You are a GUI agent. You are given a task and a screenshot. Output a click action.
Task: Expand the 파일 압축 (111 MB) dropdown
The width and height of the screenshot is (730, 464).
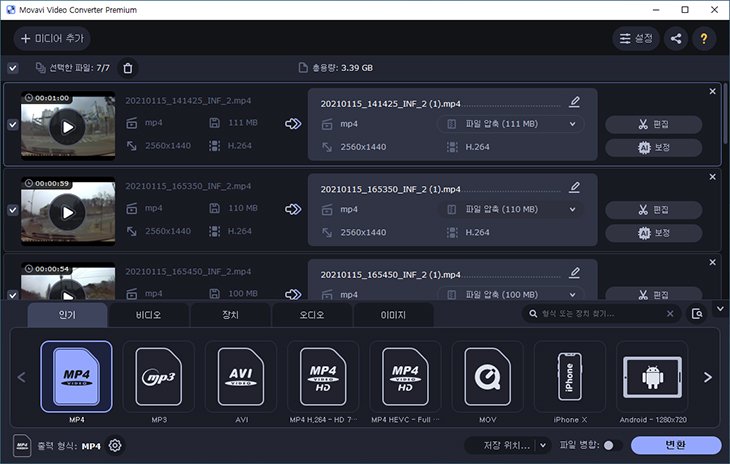pyautogui.click(x=510, y=124)
